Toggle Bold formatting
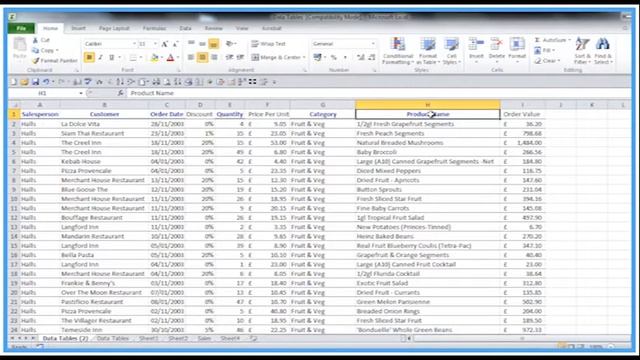The image size is (640, 360). pos(89,57)
